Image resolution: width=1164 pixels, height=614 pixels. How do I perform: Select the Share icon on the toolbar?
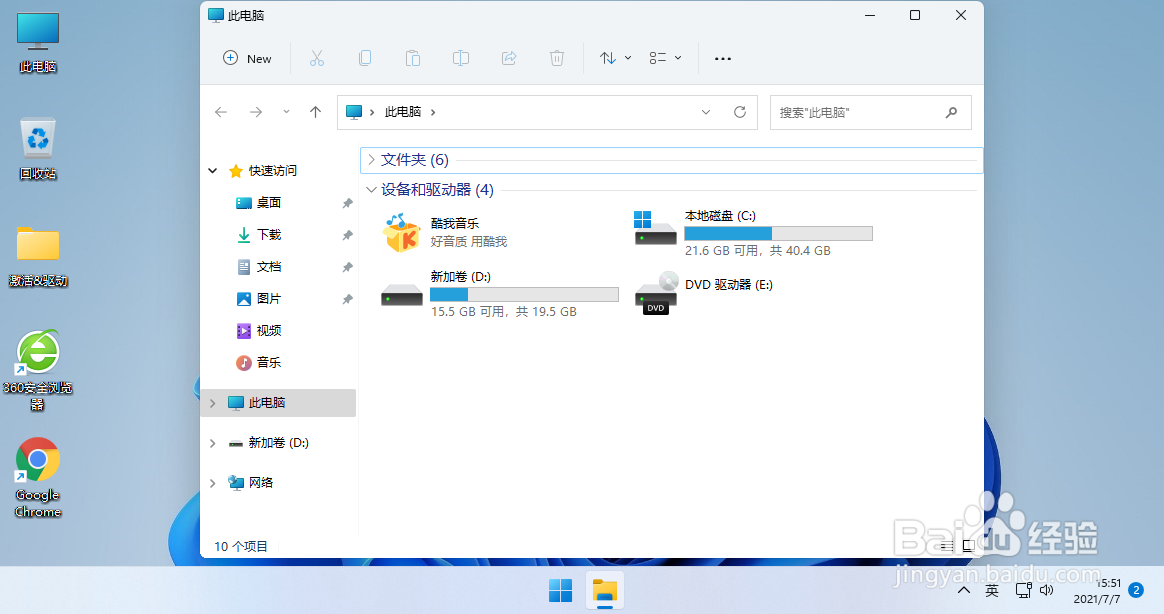[509, 58]
